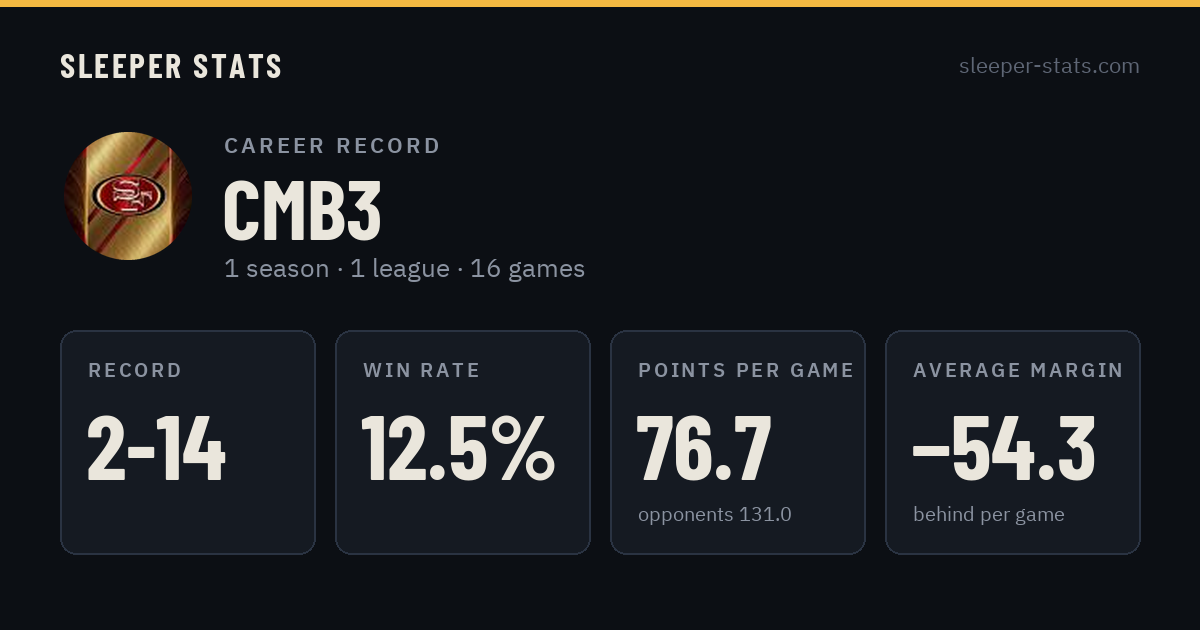Open the Record stat card

click(188, 442)
